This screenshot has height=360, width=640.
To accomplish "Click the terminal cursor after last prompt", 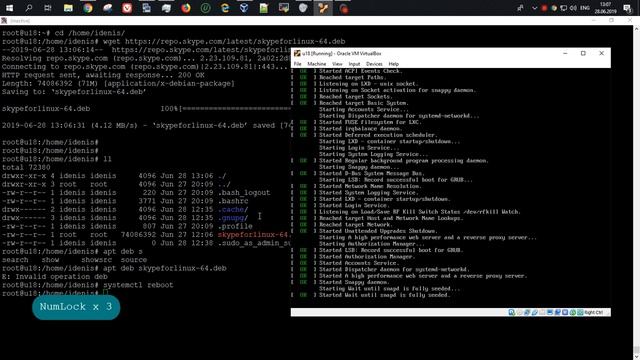I will tap(105, 293).
